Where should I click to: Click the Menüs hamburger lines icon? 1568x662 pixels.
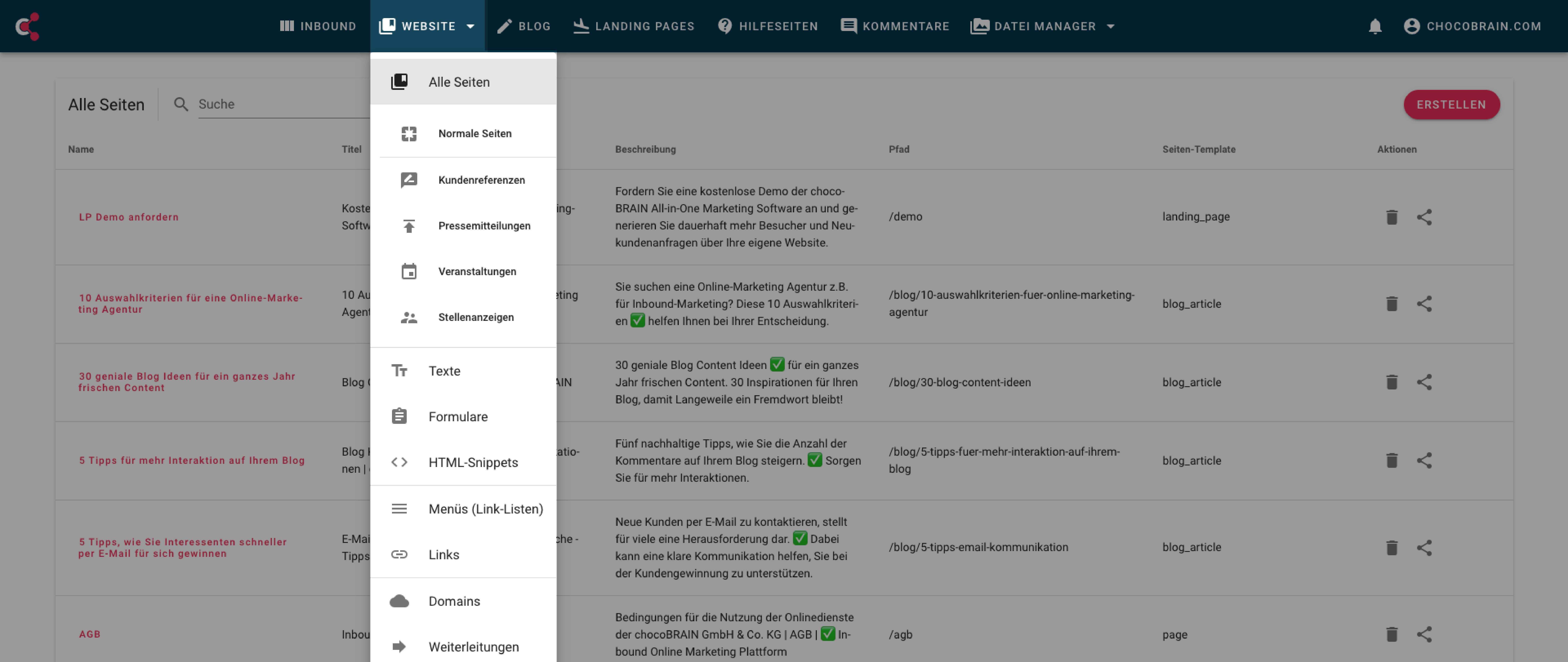pyautogui.click(x=399, y=509)
